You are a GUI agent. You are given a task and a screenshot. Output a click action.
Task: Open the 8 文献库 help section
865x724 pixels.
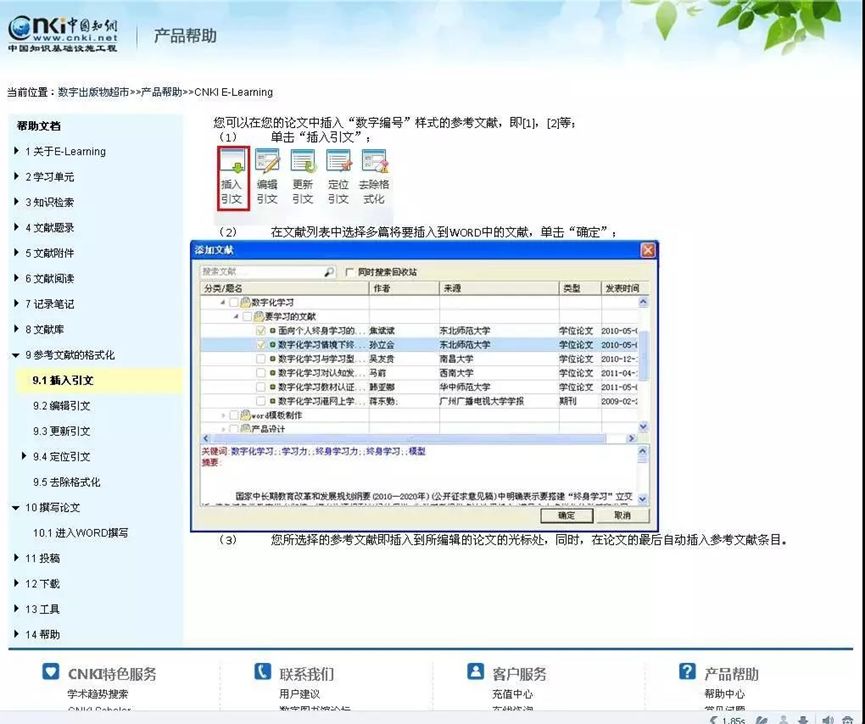[45, 329]
